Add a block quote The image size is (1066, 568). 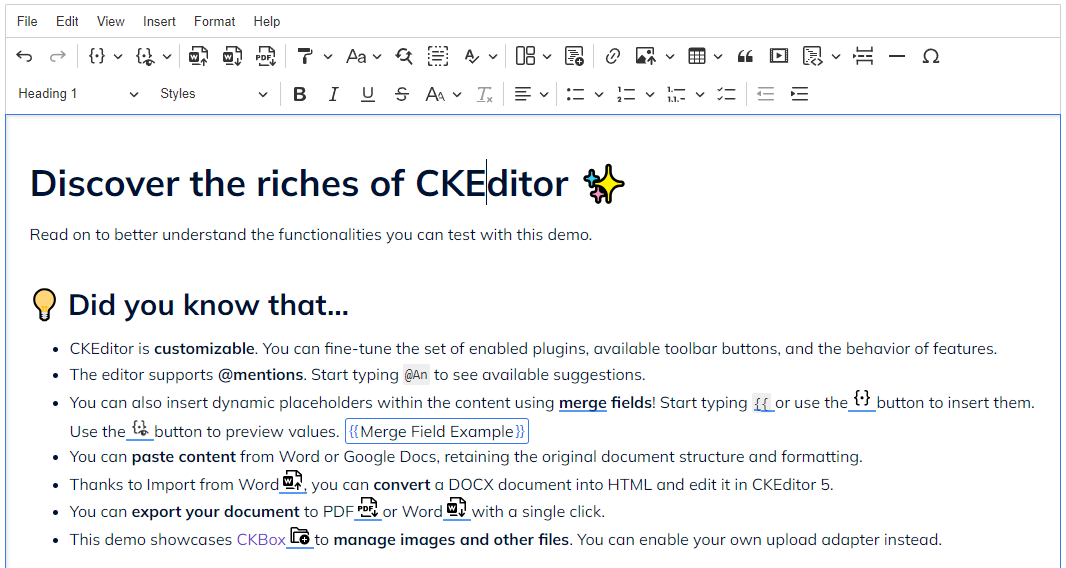pos(745,56)
